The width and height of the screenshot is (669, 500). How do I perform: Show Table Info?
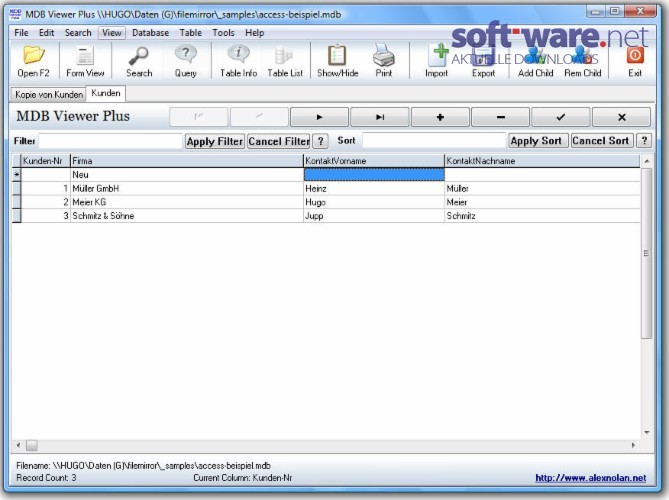pos(239,61)
